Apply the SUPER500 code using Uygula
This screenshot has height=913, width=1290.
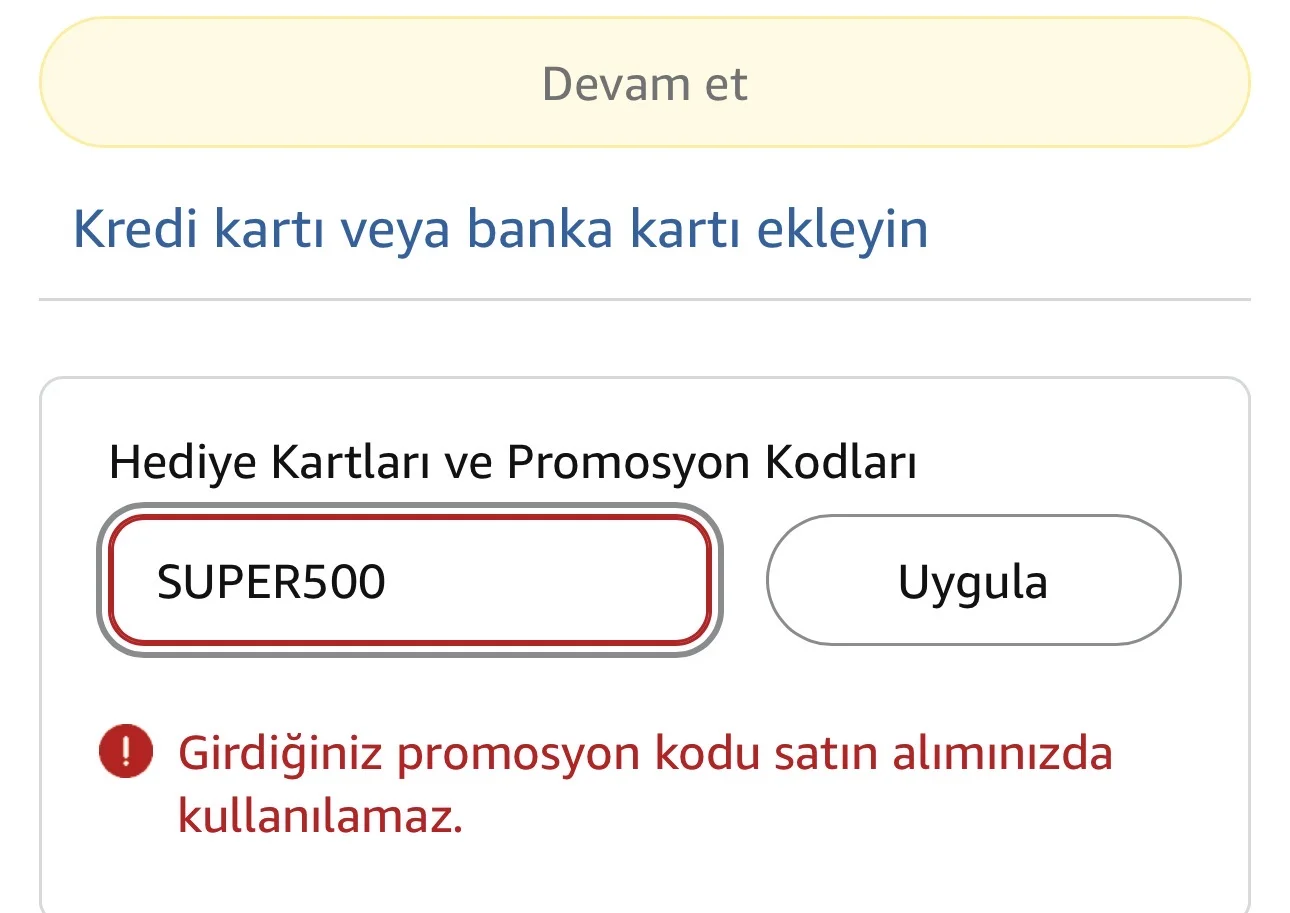tap(973, 581)
